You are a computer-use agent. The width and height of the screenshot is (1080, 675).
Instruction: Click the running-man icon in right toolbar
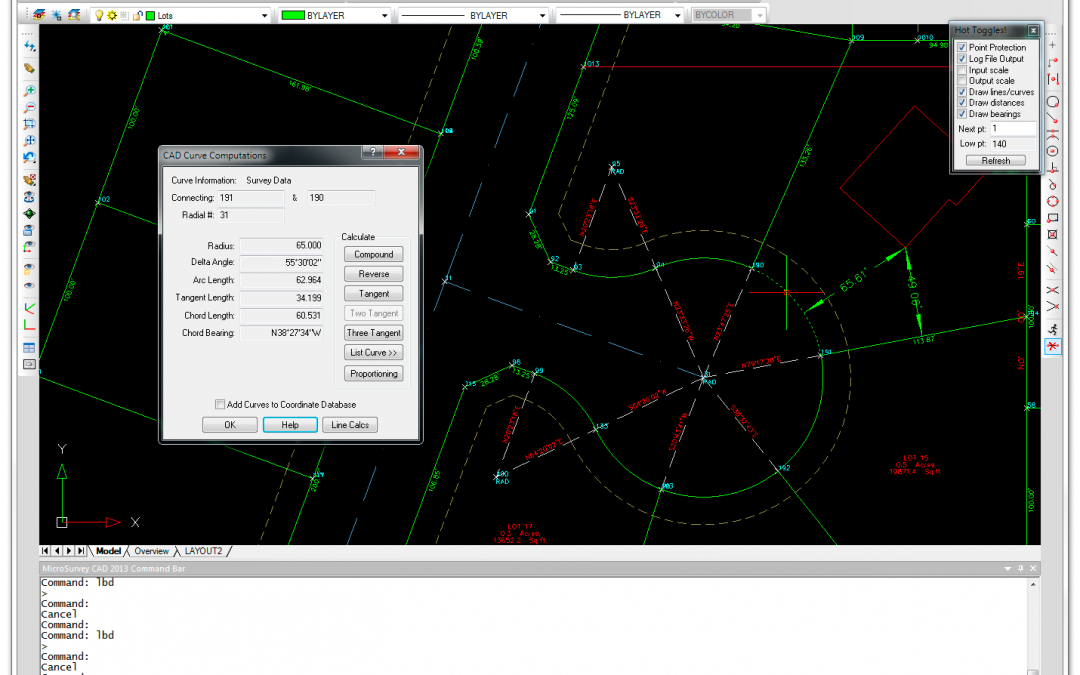click(x=1053, y=329)
